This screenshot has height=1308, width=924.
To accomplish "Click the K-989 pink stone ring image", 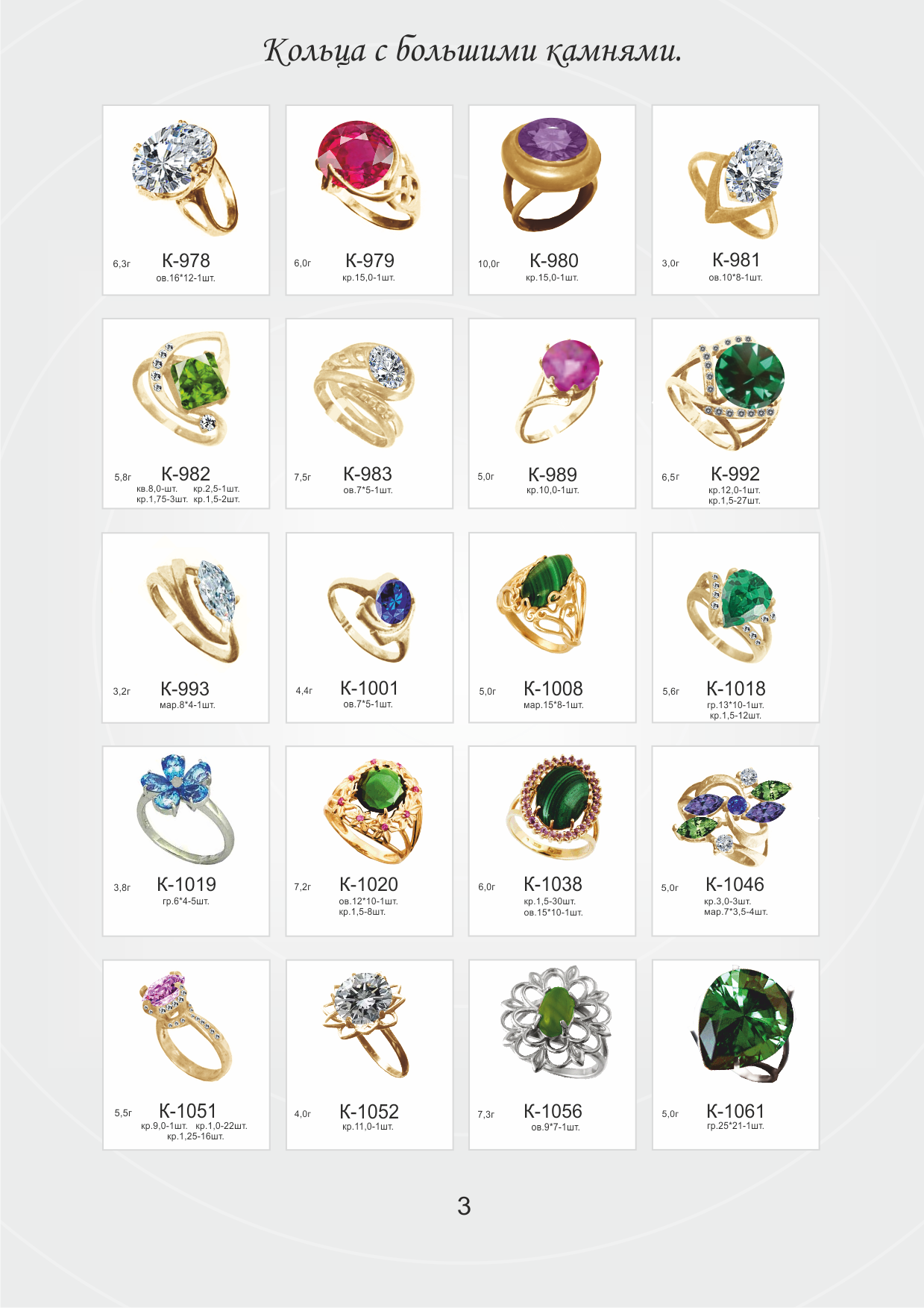I will [558, 391].
